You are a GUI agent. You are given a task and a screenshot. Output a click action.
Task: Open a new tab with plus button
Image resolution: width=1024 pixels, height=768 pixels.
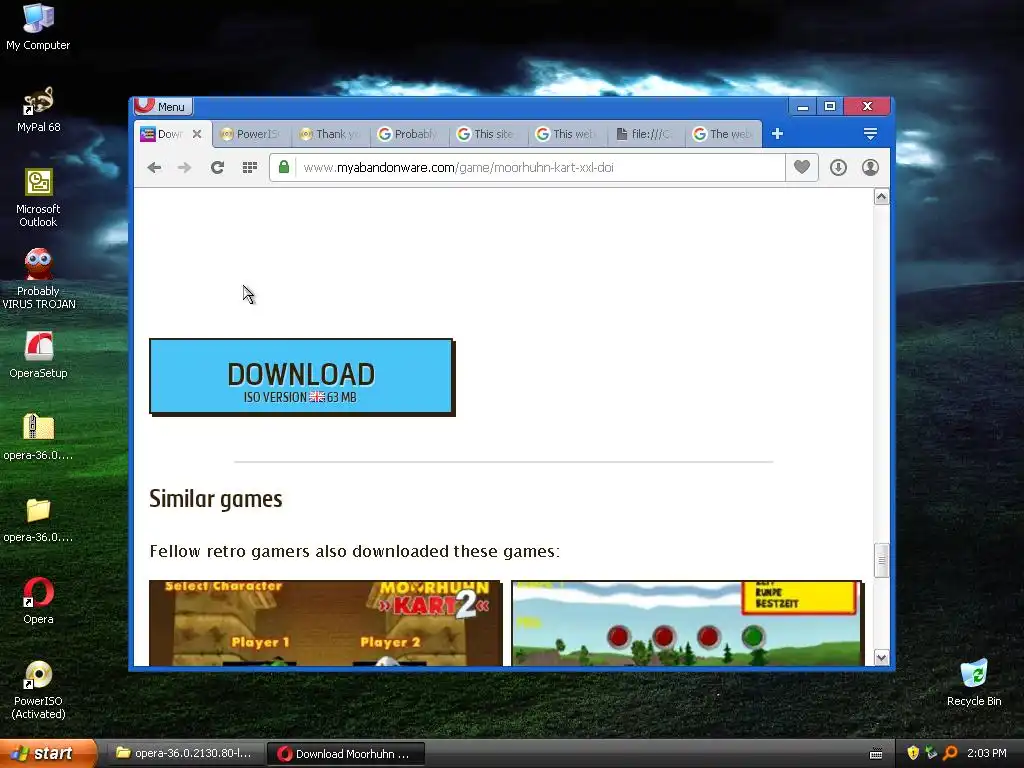[x=777, y=134]
